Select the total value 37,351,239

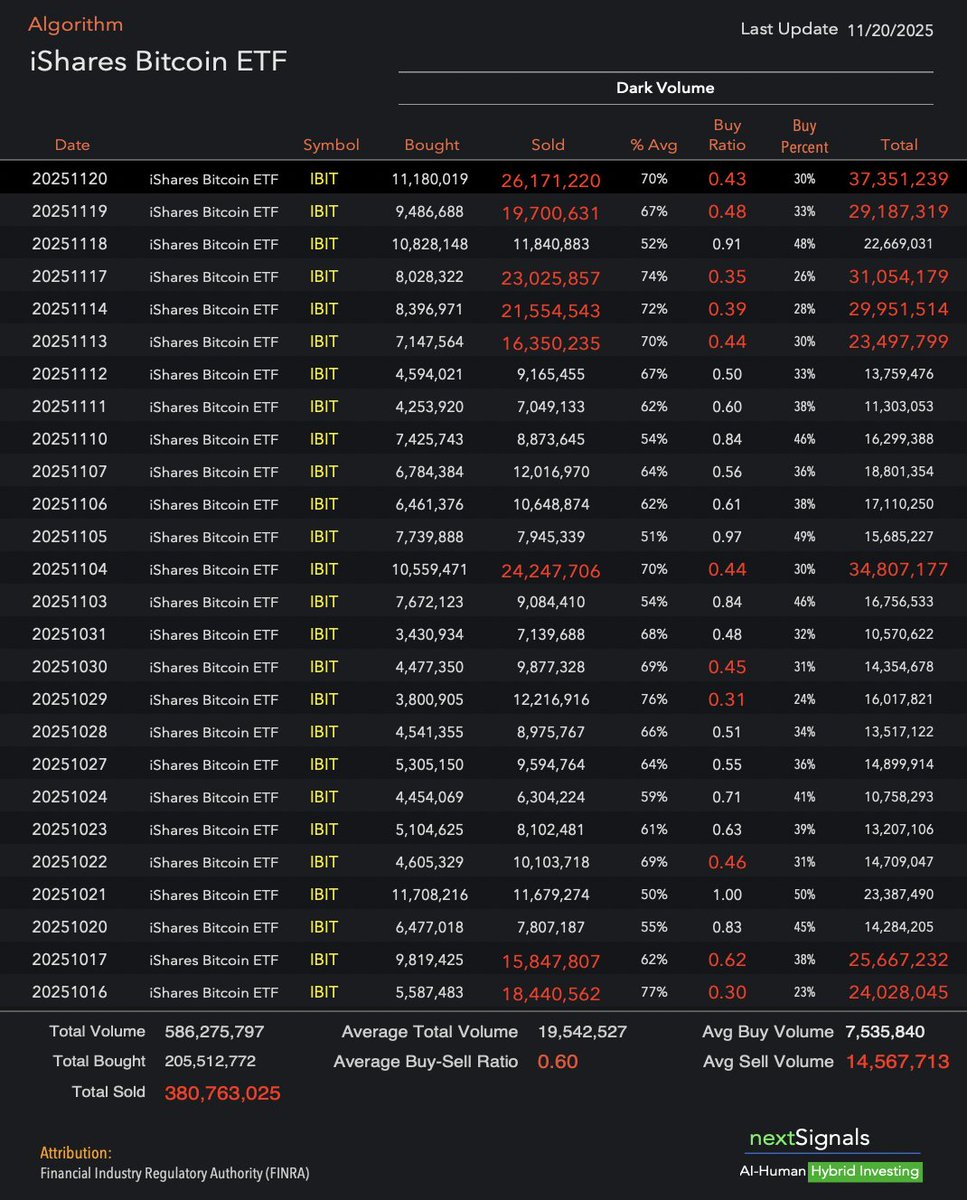pos(898,180)
